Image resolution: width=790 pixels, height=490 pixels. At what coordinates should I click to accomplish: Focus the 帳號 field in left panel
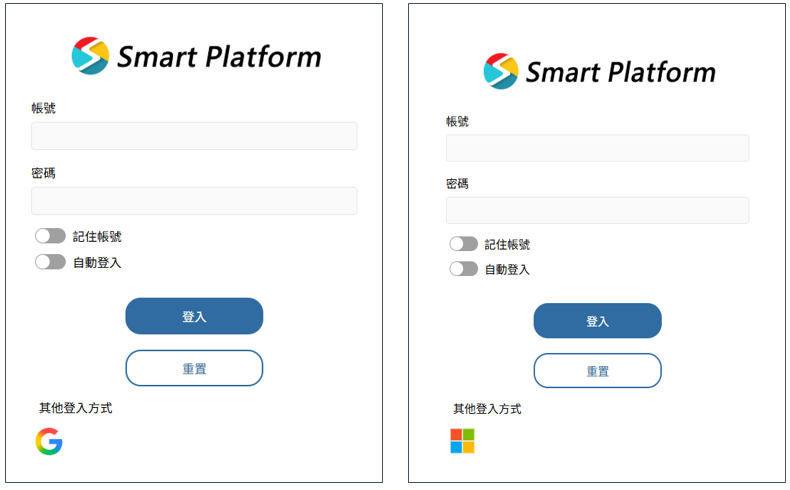pyautogui.click(x=194, y=136)
